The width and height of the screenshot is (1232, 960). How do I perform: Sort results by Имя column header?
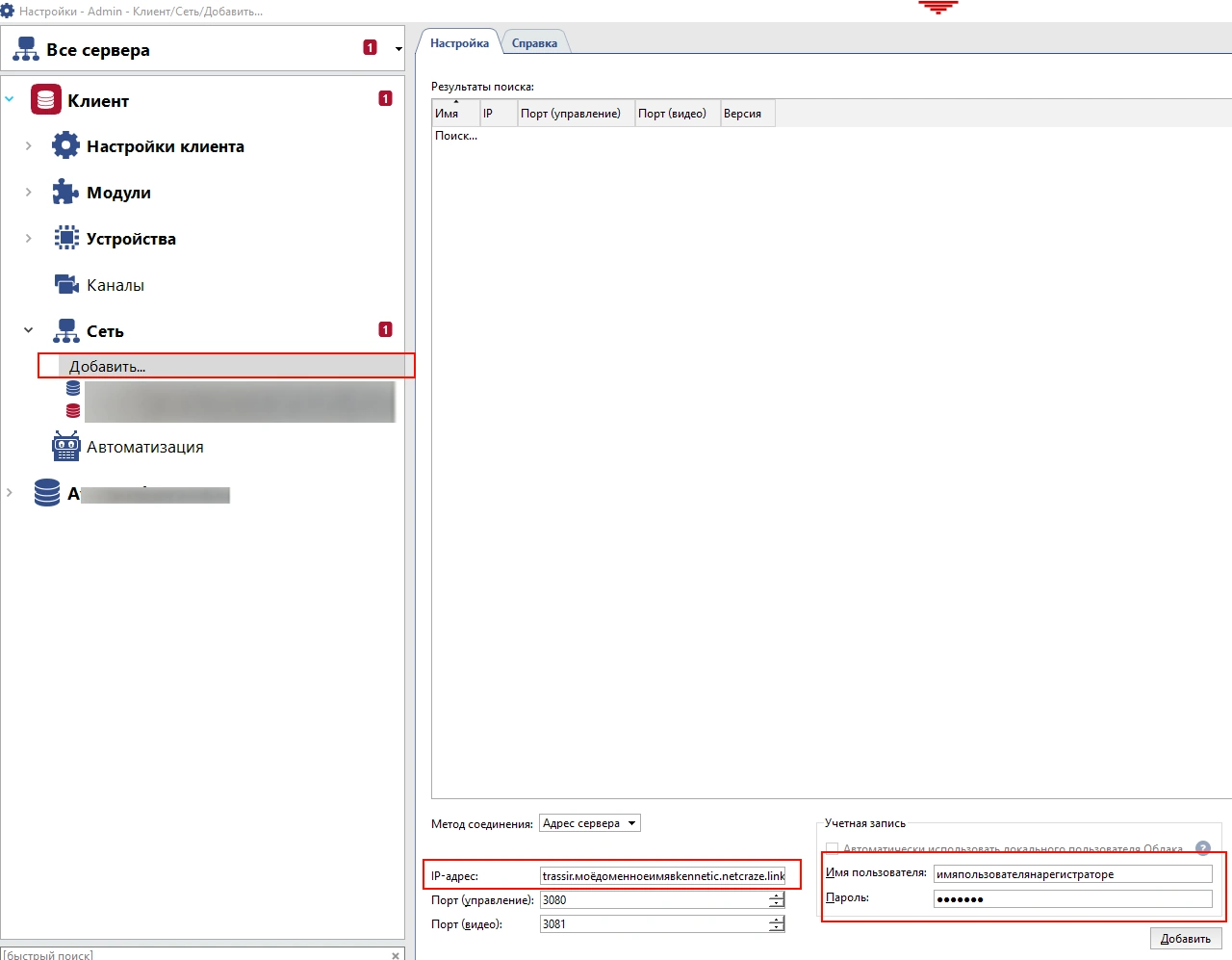pyautogui.click(x=454, y=114)
